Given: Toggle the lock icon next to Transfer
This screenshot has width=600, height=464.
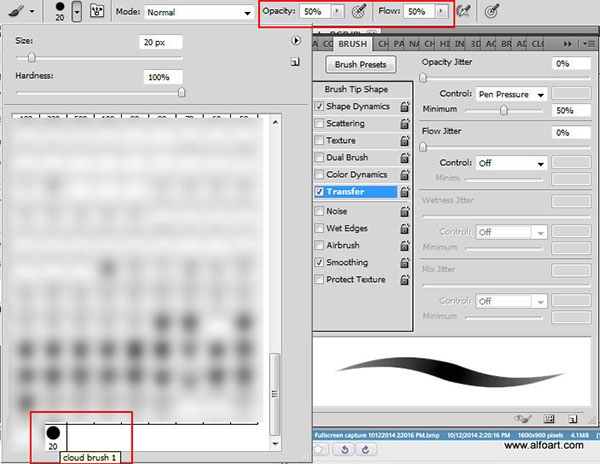Looking at the screenshot, I should pyautogui.click(x=405, y=192).
